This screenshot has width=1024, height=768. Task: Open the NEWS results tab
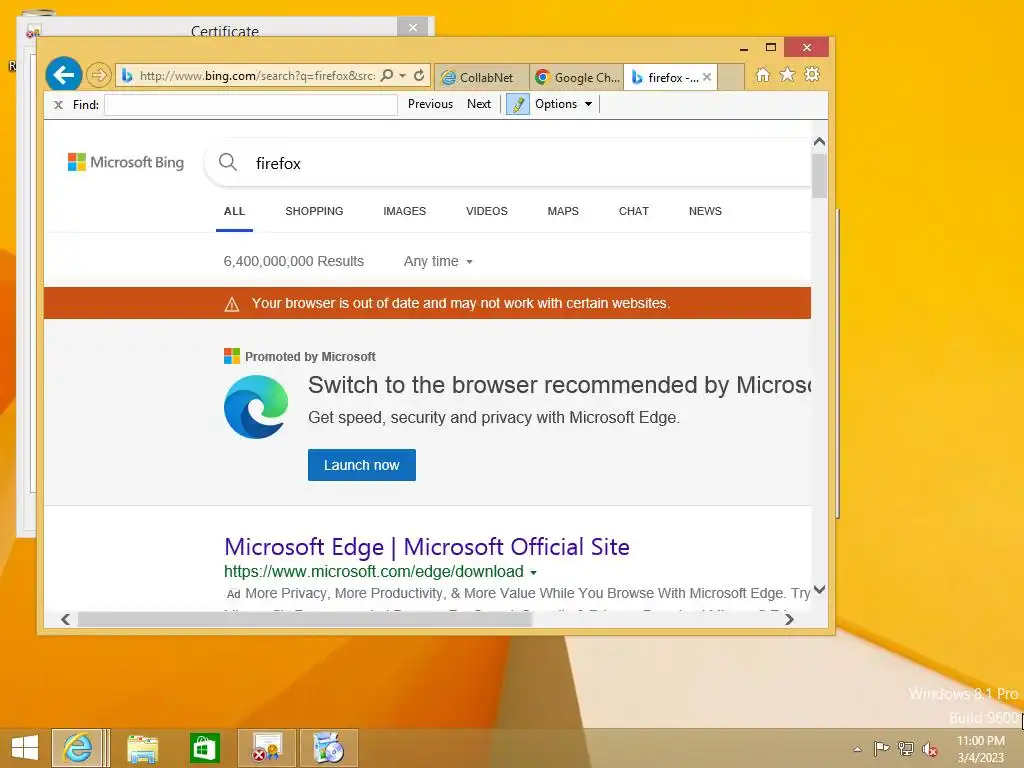tap(705, 212)
